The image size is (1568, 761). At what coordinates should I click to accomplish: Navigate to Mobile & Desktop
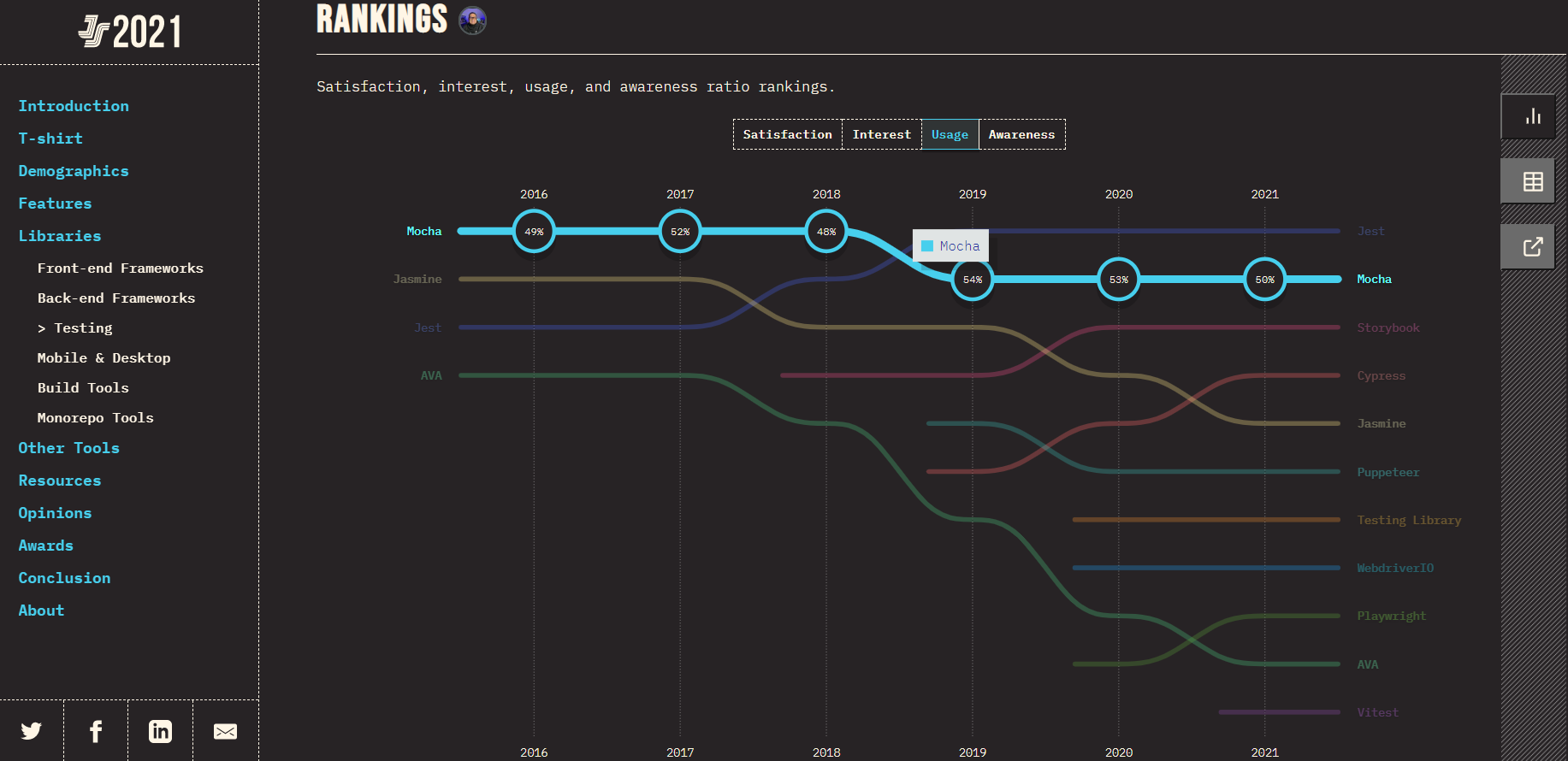point(104,358)
